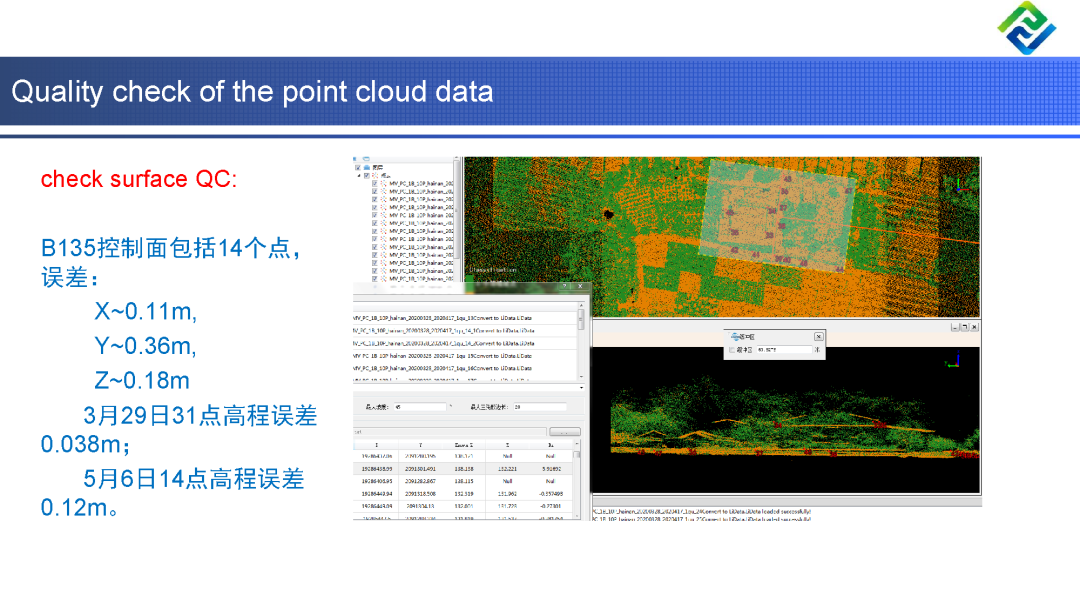The height and width of the screenshot is (608, 1080).
Task: Click the green Classification legend swatch
Action: pos(469,279)
